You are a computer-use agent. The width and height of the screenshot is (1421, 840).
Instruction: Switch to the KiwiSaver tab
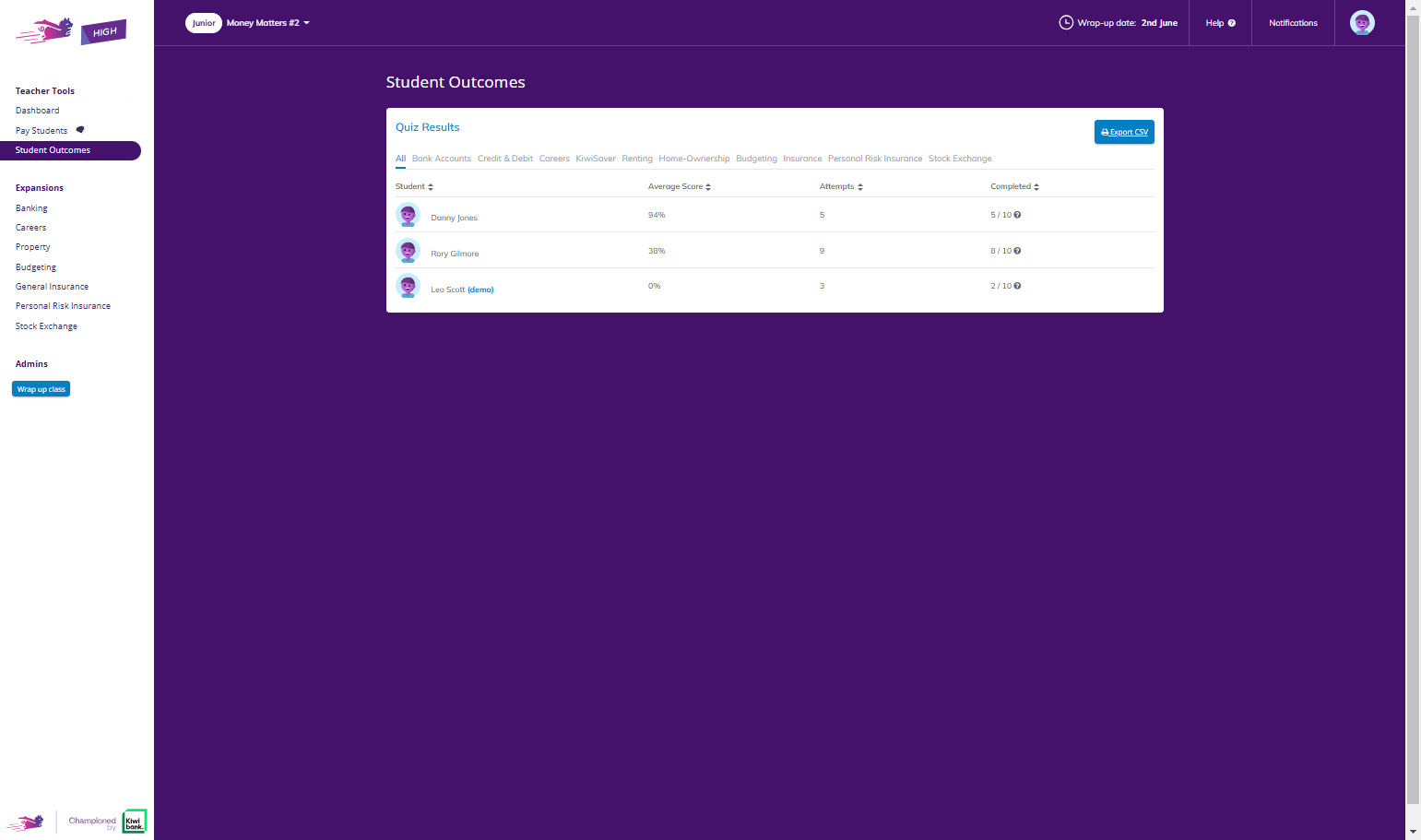click(596, 159)
